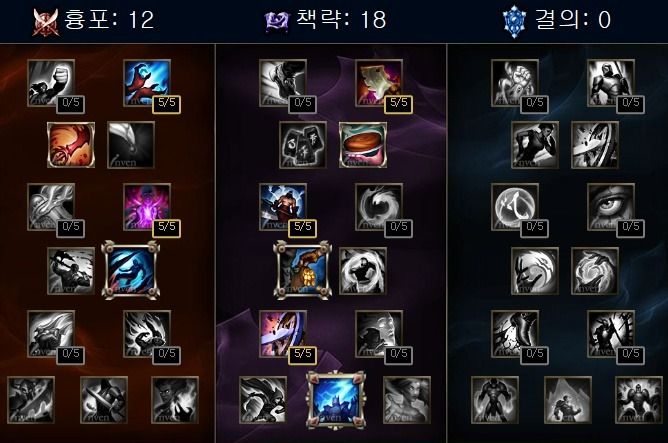The width and height of the screenshot is (668, 443).
Task: Select the blue Sorcery mastery in Ferocity
Action: [147, 83]
